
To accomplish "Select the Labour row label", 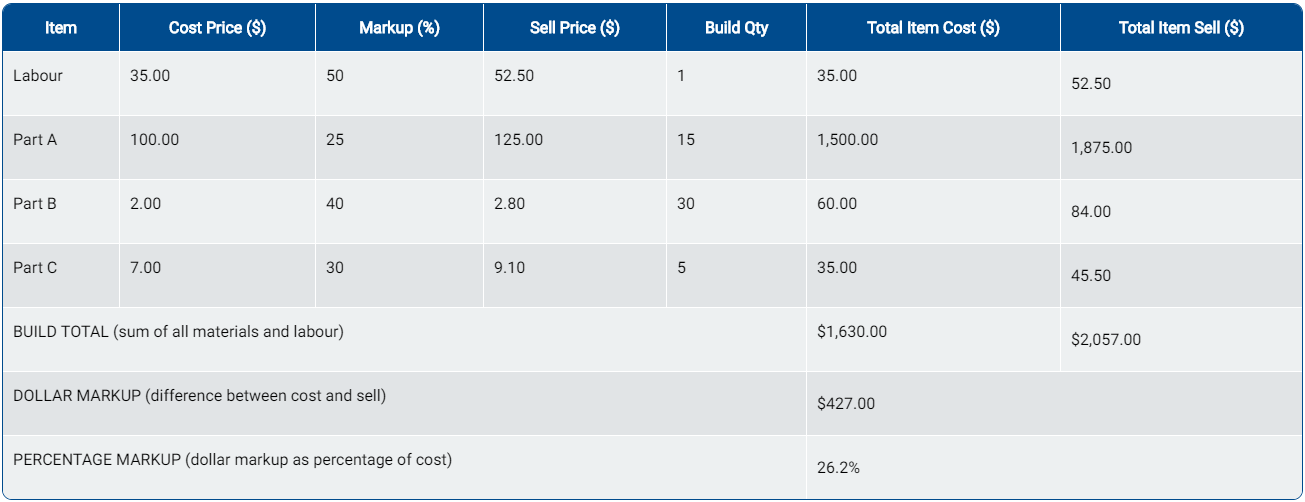I will [38, 76].
